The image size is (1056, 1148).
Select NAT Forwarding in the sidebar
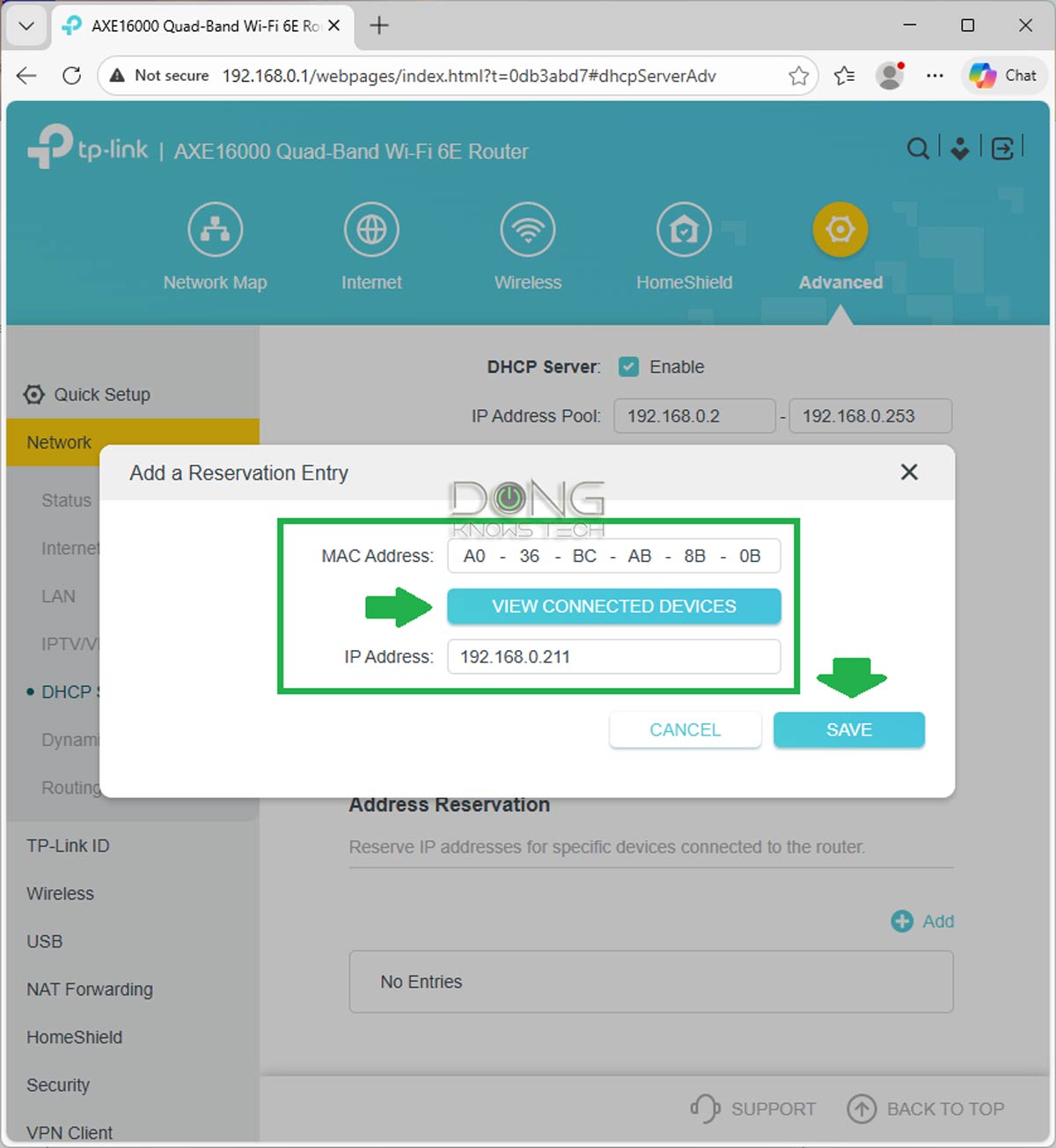[89, 989]
